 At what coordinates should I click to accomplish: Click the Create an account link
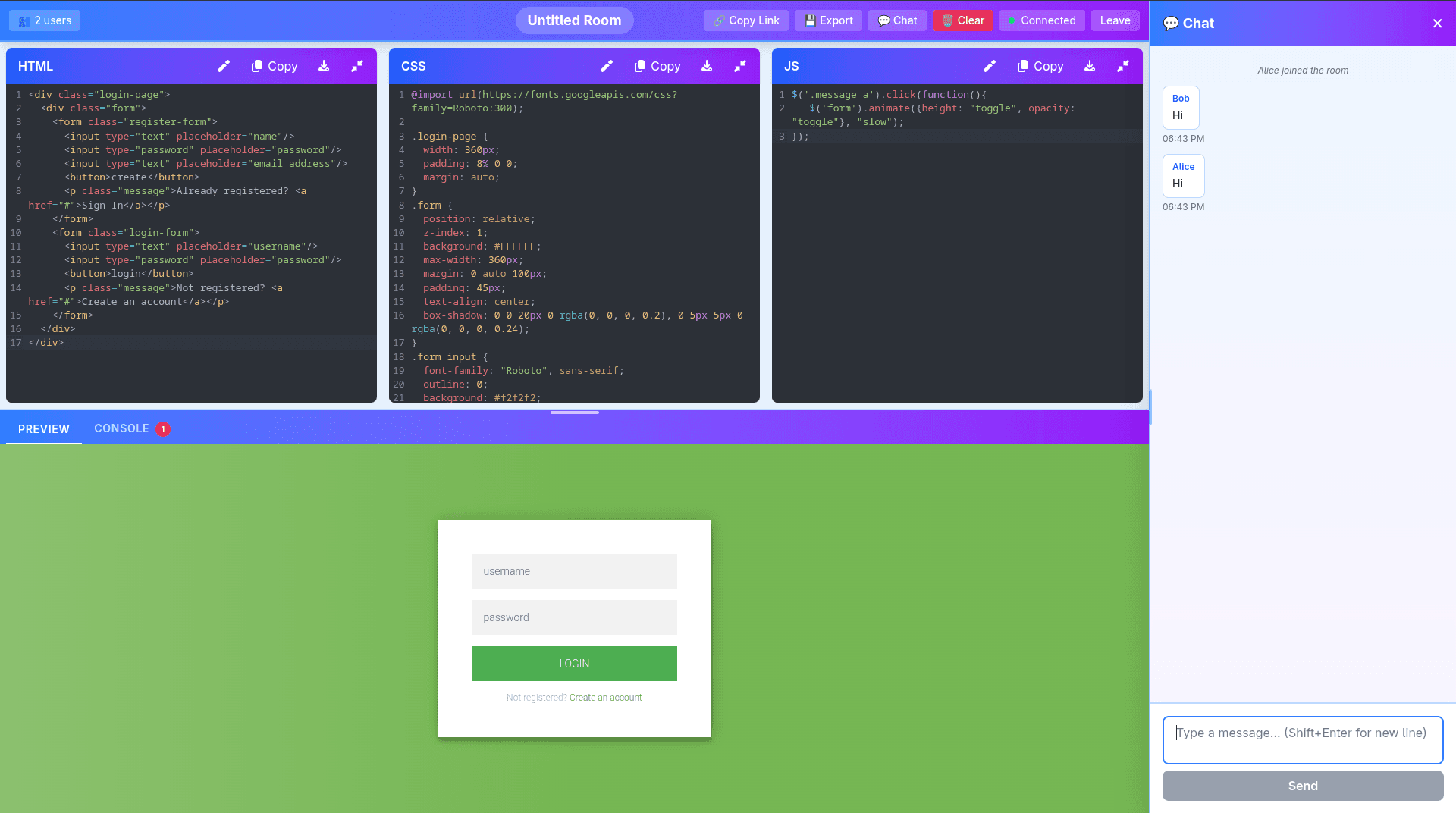coord(605,698)
